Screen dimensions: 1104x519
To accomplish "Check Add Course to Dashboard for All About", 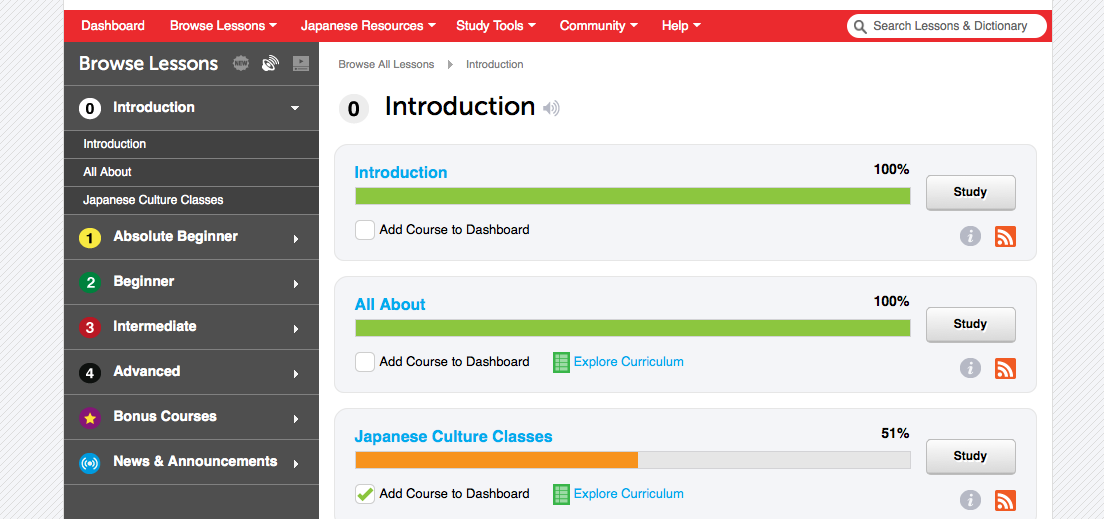I will coord(365,362).
